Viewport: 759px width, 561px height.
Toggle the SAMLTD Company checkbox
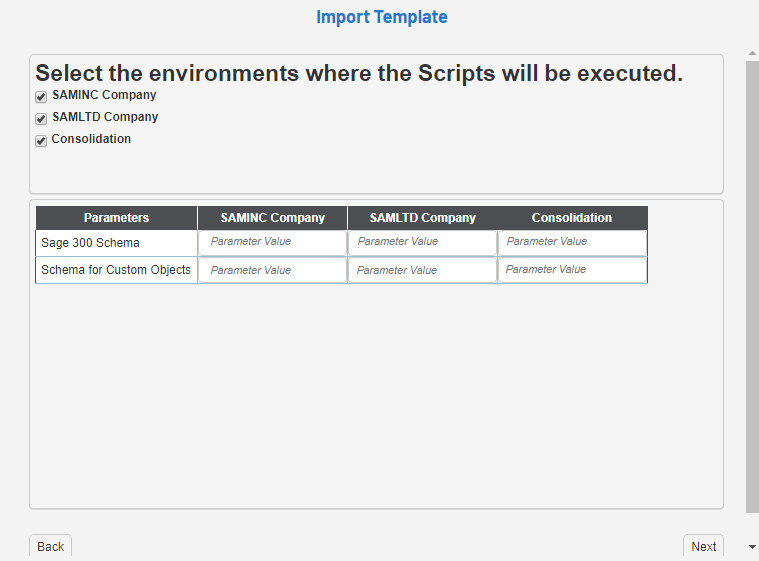tap(41, 119)
